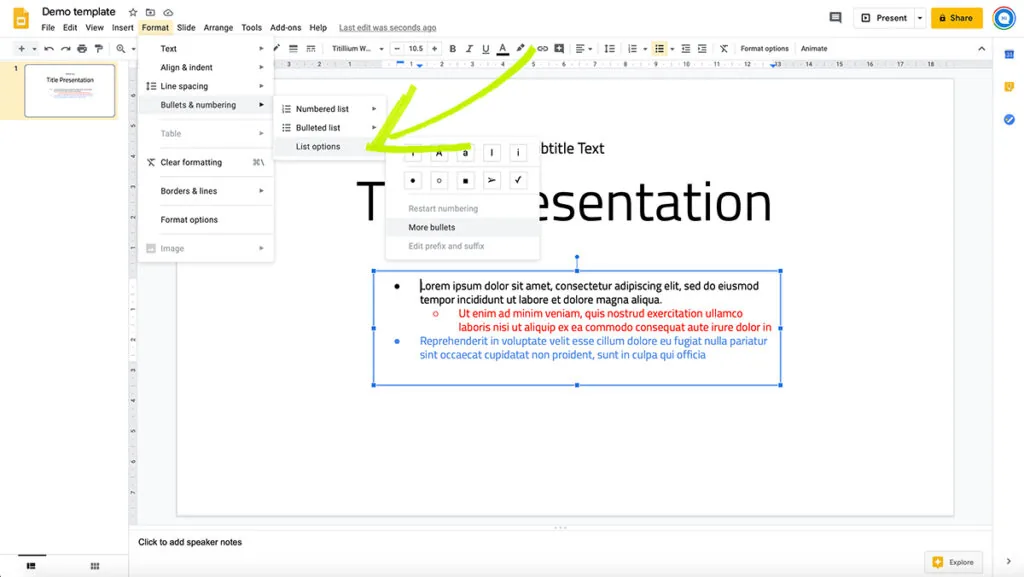Click the Google Slides home logo
Viewport: 1024px width, 577px height.
21,18
